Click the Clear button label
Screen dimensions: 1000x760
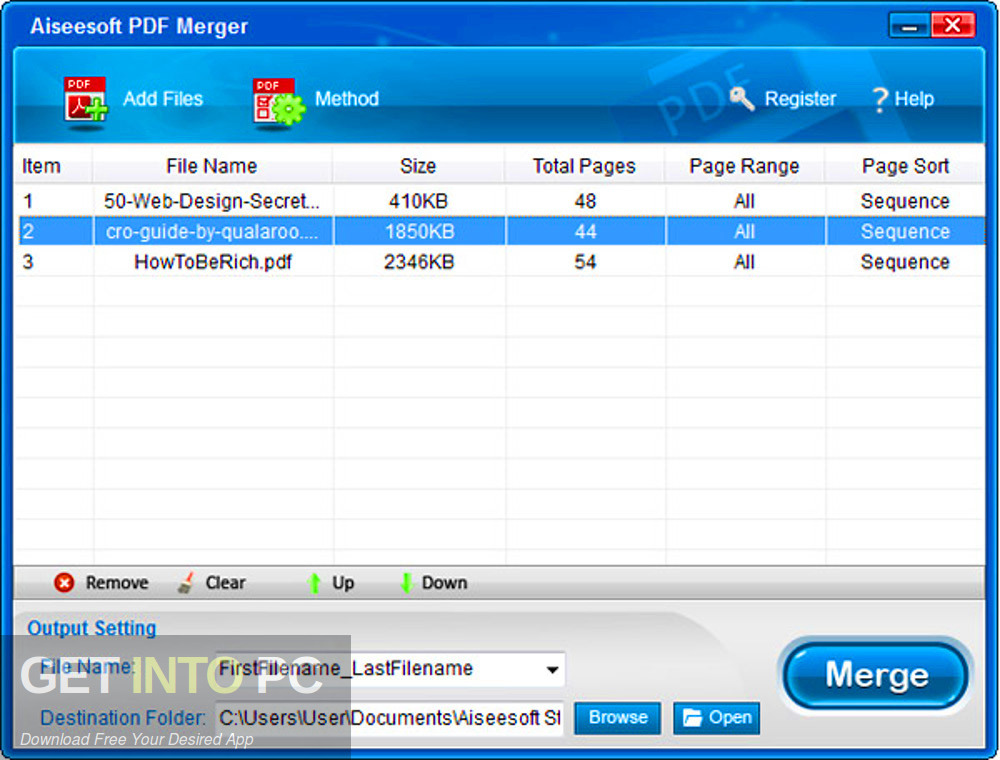[x=225, y=583]
